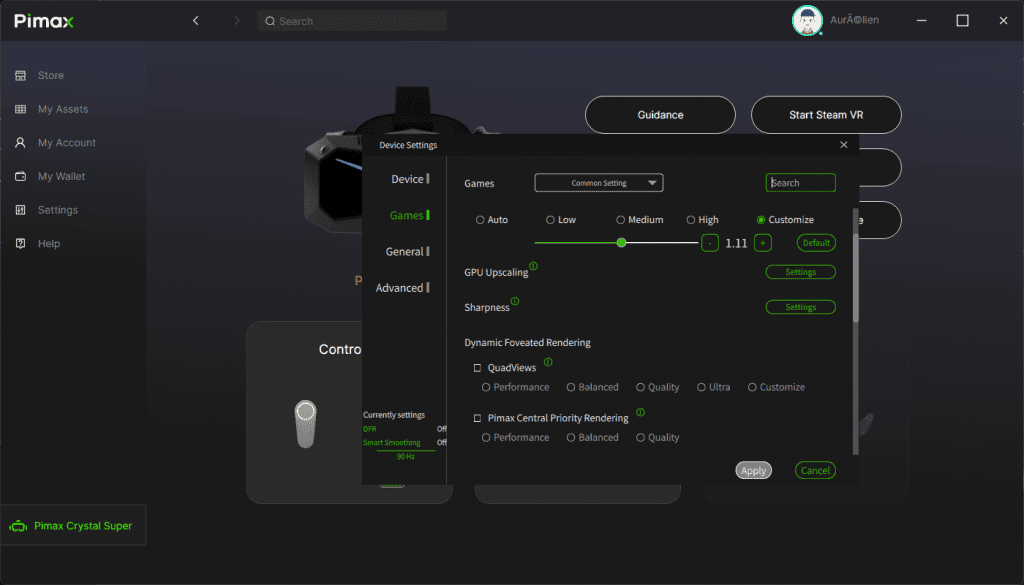This screenshot has width=1024, height=585.
Task: Enable Pimax Central Priority Rendering checkbox
Action: pyautogui.click(x=477, y=419)
